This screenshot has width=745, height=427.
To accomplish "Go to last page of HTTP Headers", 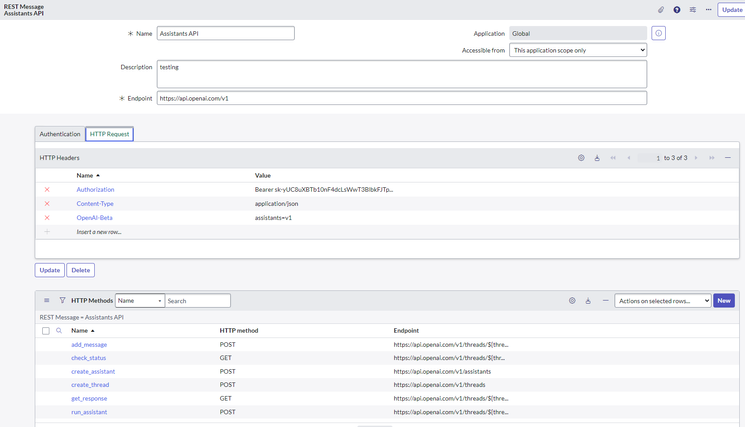I will click(x=712, y=158).
